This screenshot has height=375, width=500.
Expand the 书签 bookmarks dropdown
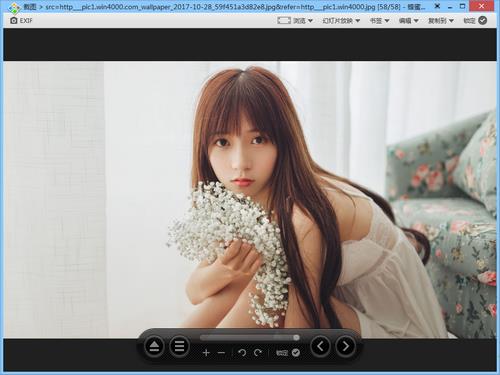pyautogui.click(x=379, y=21)
